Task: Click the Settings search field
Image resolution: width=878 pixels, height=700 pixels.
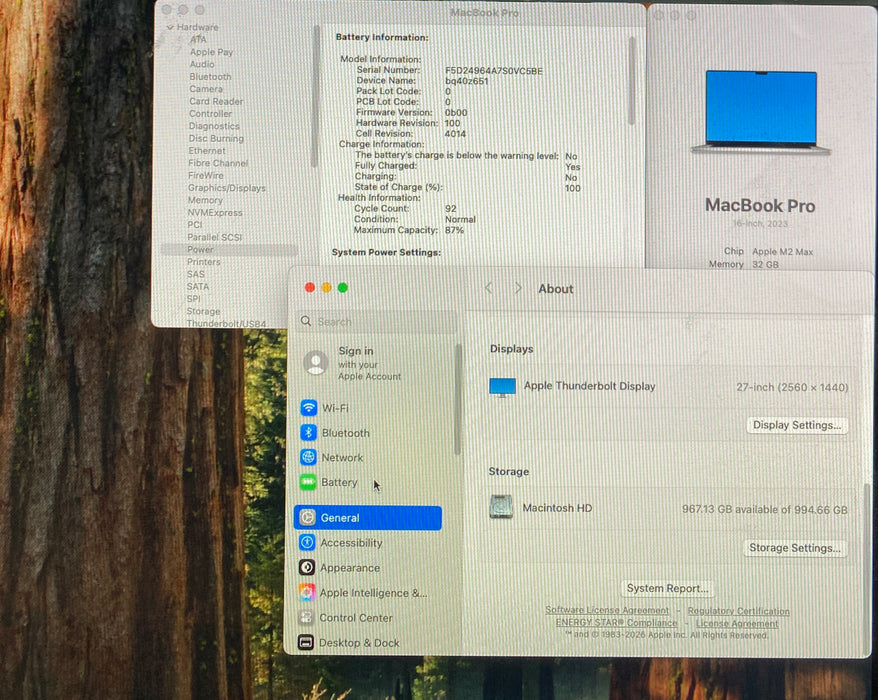Action: [377, 321]
